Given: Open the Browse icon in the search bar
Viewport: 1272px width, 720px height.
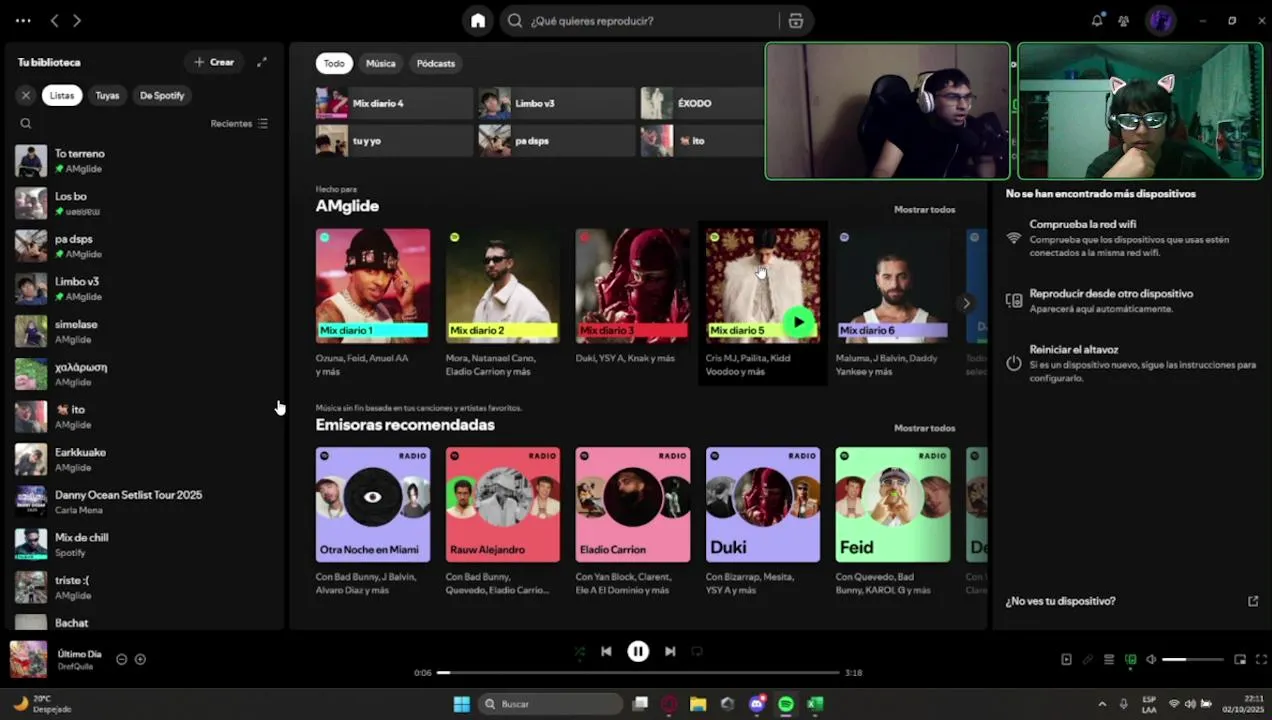Looking at the screenshot, I should (795, 20).
